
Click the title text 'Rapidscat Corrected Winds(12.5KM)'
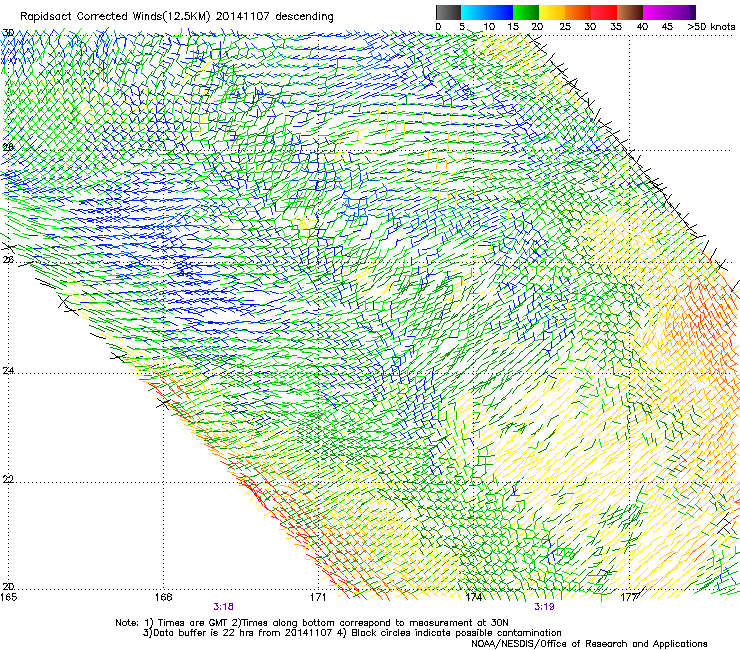pyautogui.click(x=115, y=17)
